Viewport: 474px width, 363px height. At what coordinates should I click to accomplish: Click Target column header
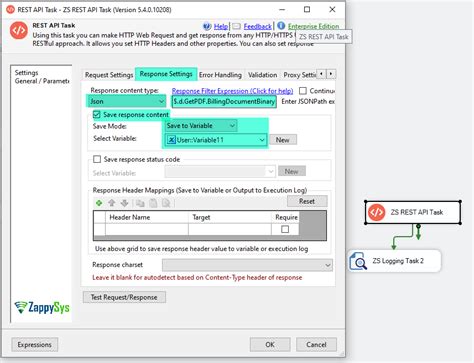[230, 217]
